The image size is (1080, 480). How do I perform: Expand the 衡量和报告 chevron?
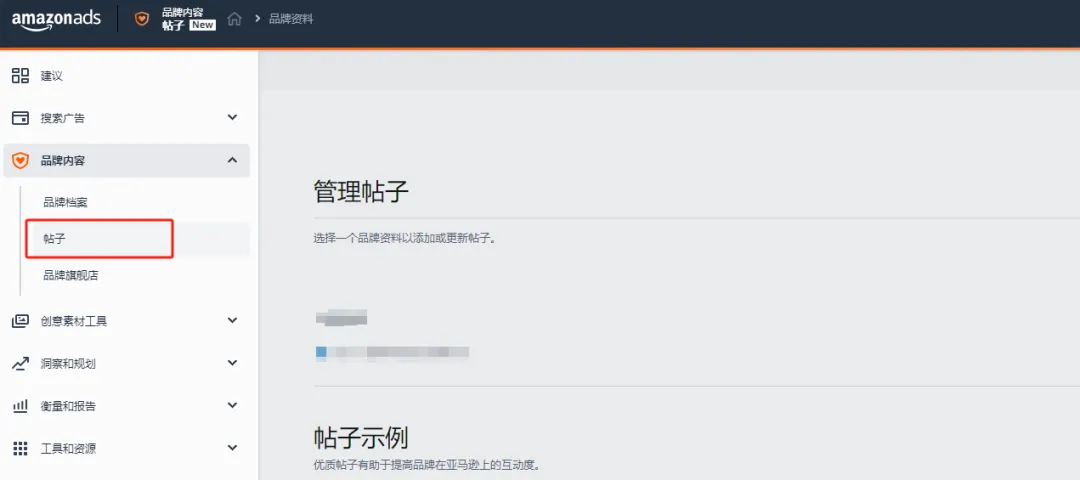[232, 406]
